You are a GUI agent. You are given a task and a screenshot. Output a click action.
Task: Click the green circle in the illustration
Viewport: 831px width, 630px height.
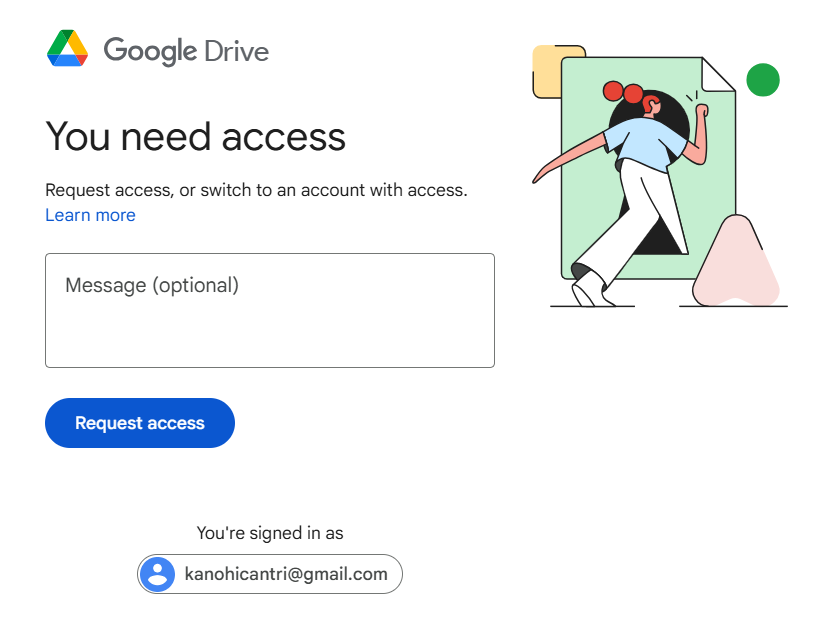(763, 79)
